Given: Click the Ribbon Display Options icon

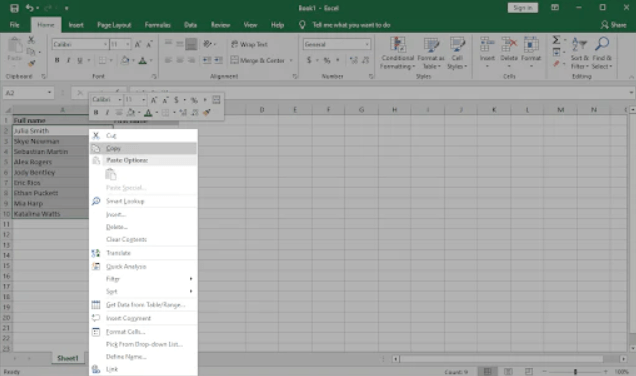Looking at the screenshot, I should 555,8.
